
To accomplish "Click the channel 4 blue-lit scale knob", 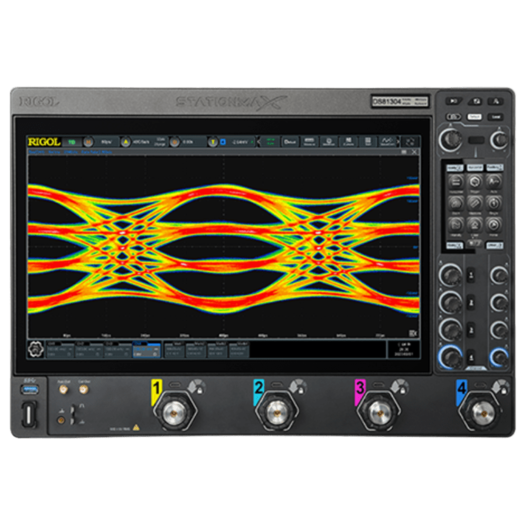I will pyautogui.click(x=450, y=357).
